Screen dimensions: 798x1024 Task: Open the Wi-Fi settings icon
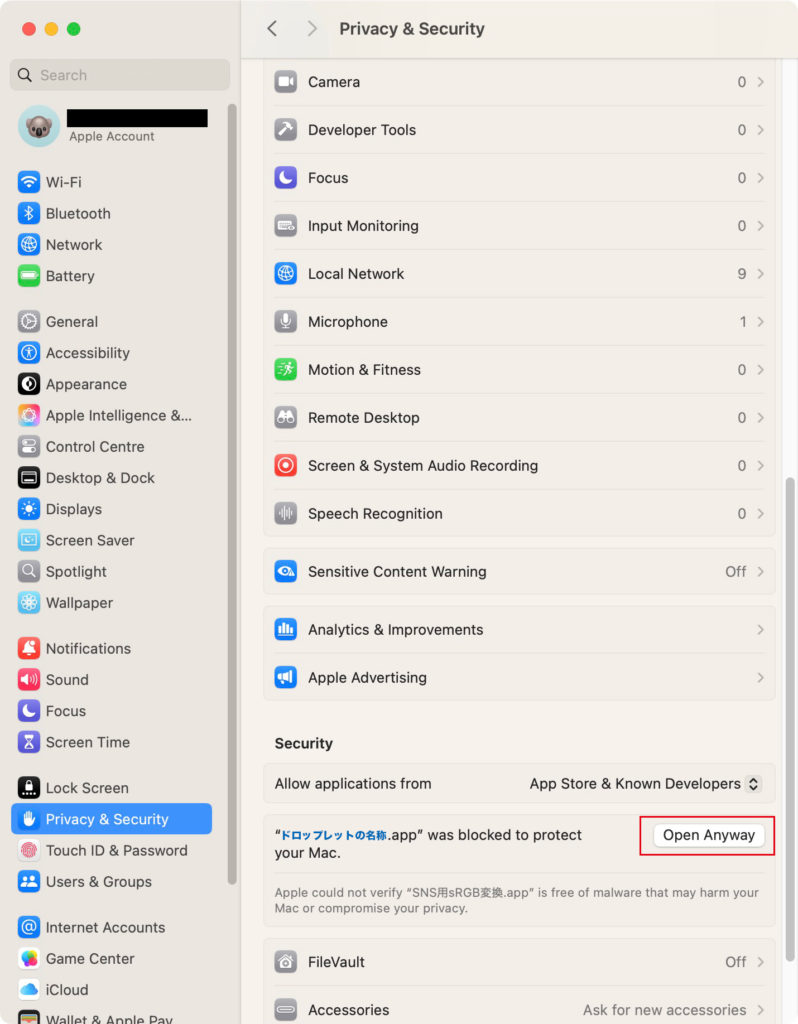29,182
